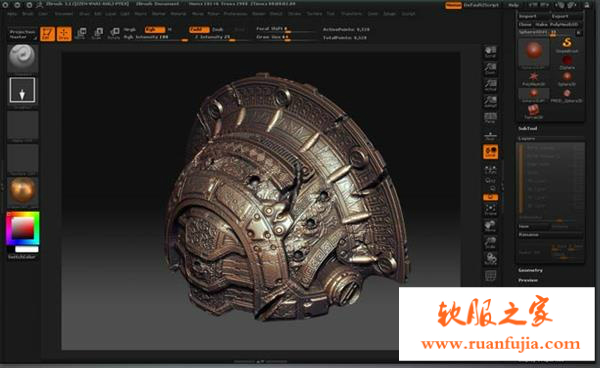Expand the SubTool palette section

coord(528,129)
